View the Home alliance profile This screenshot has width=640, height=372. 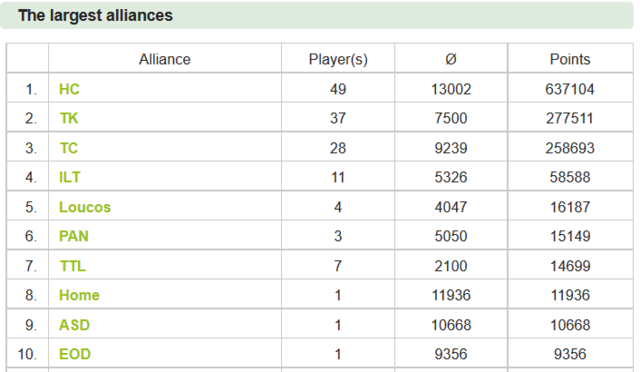(79, 295)
